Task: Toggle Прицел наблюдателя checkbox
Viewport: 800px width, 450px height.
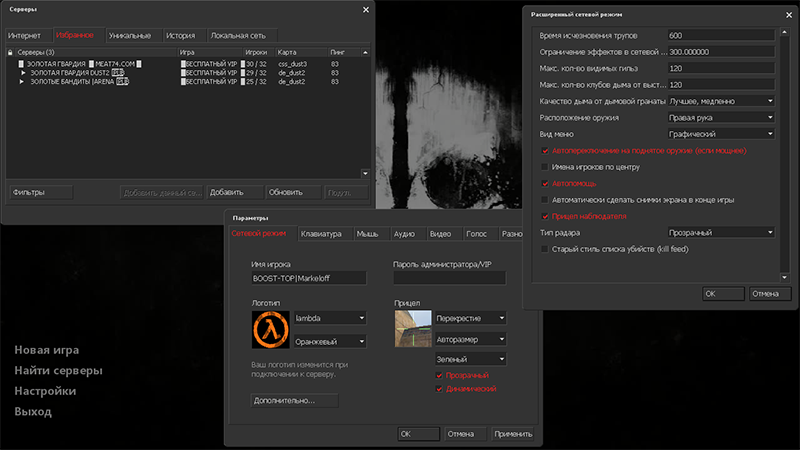Action: tap(545, 216)
